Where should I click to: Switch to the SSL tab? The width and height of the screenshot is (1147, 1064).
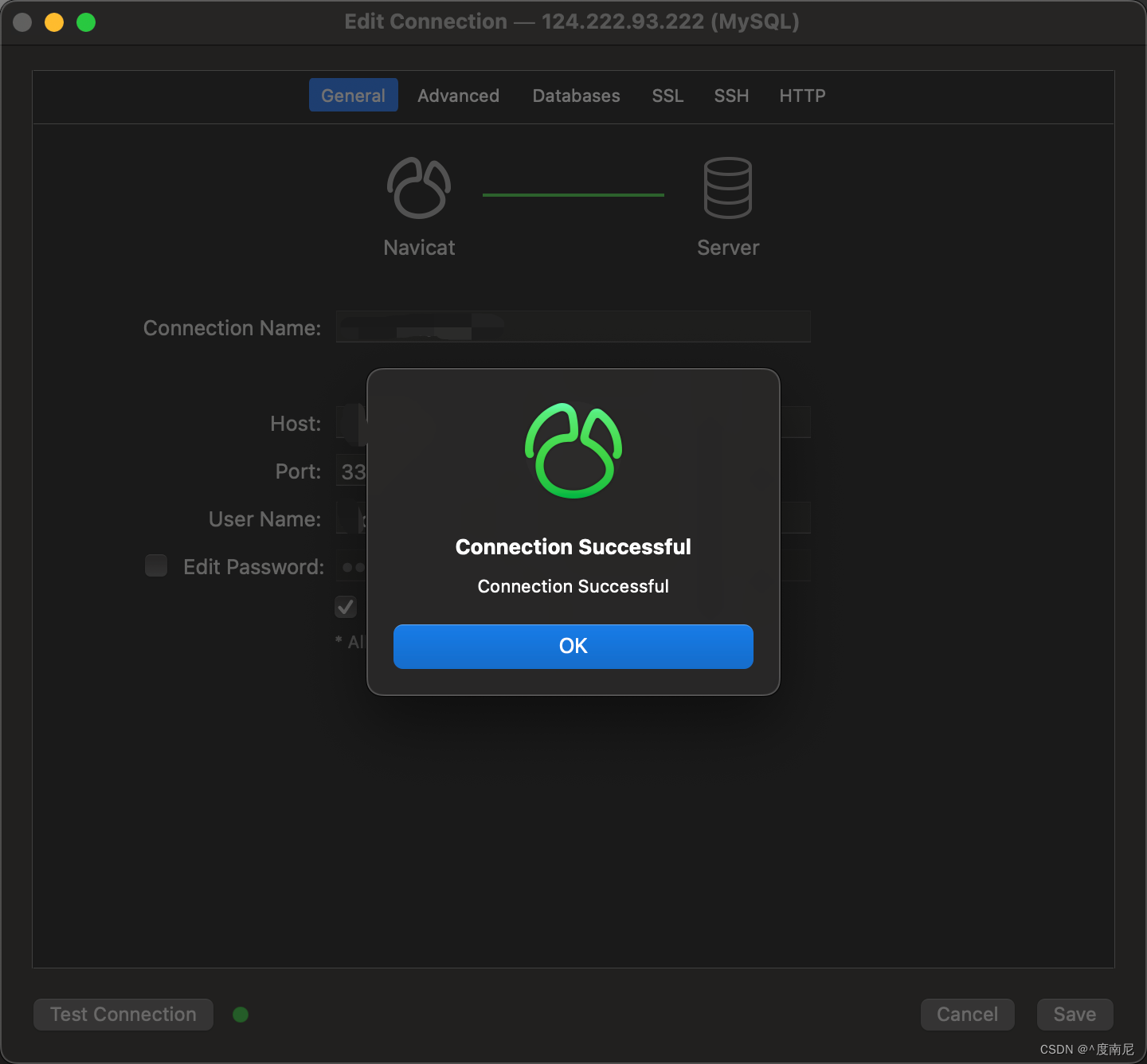tap(667, 96)
